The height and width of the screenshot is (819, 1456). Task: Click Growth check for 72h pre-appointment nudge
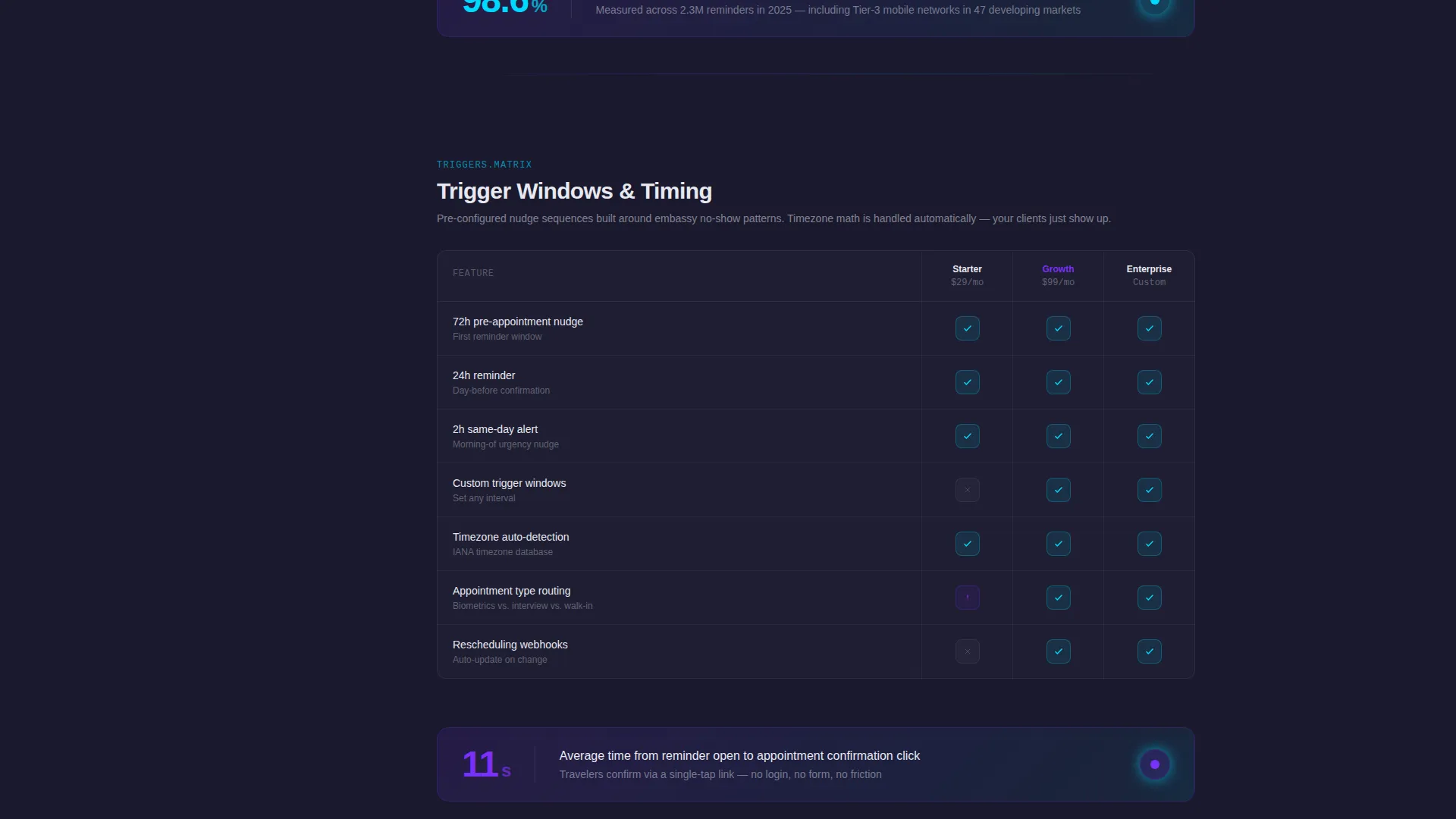point(1058,328)
